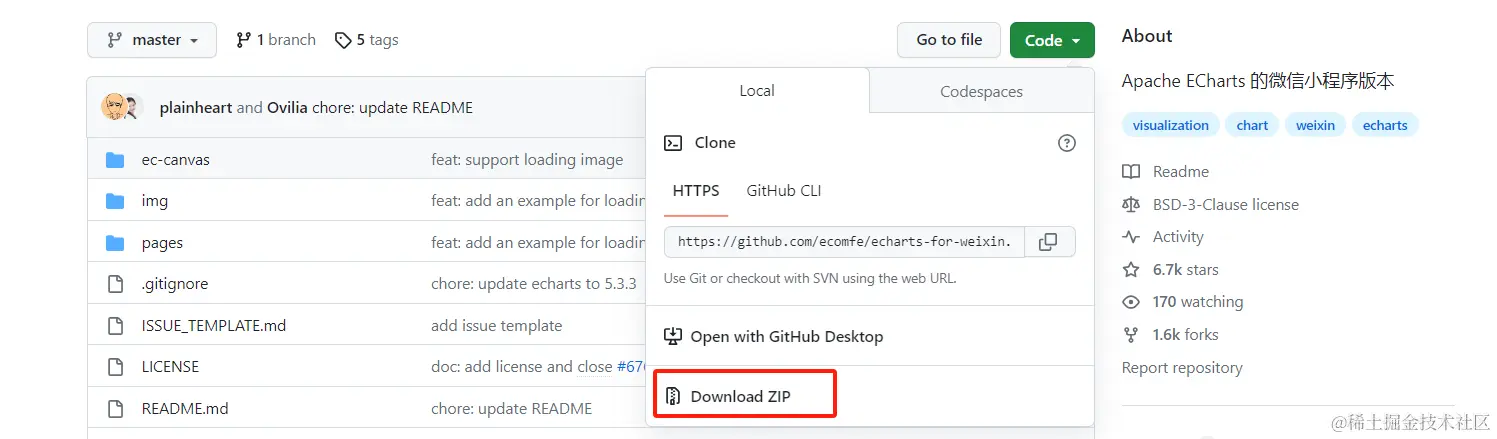Open 'feat: support loading image' commit
1497x439 pixels.
coord(527,160)
